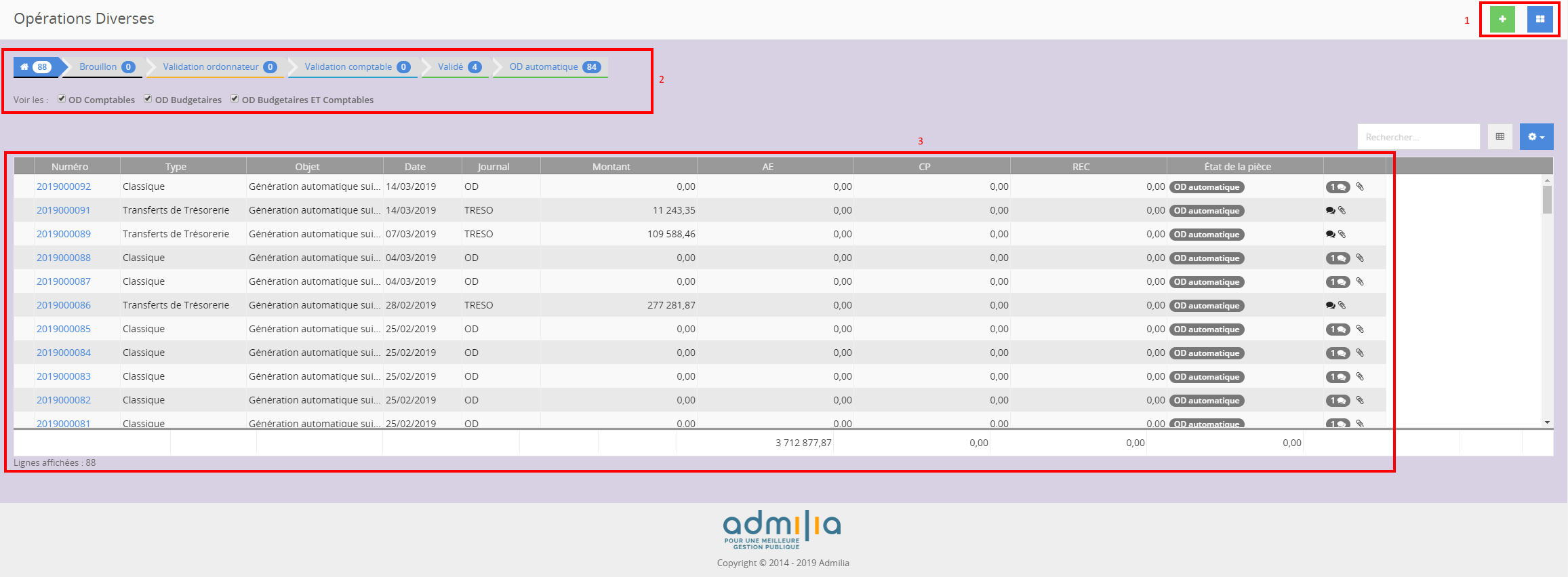Uncheck the OD Comptables checkbox
Screen dimensions: 1568x577
62,98
